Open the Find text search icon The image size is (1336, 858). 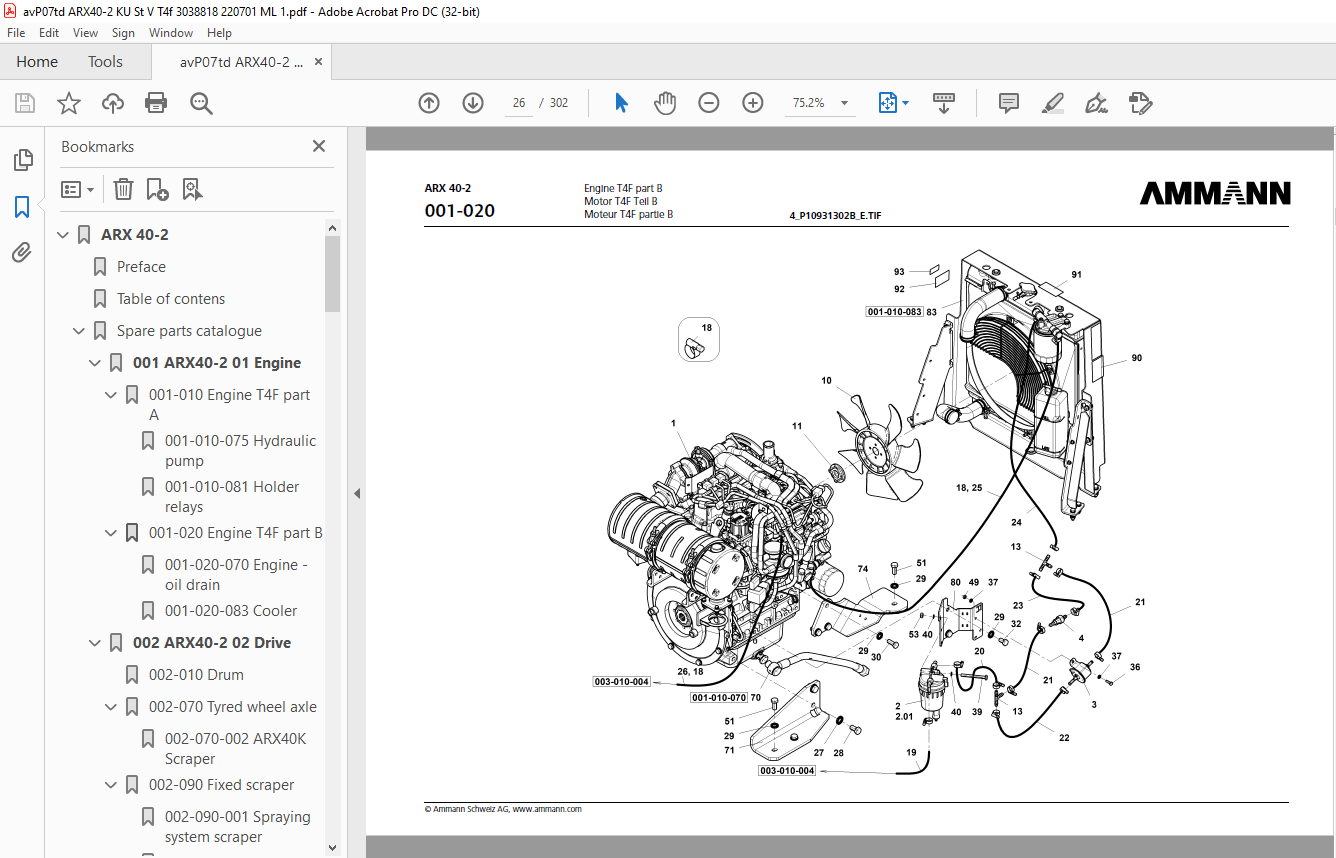201,103
